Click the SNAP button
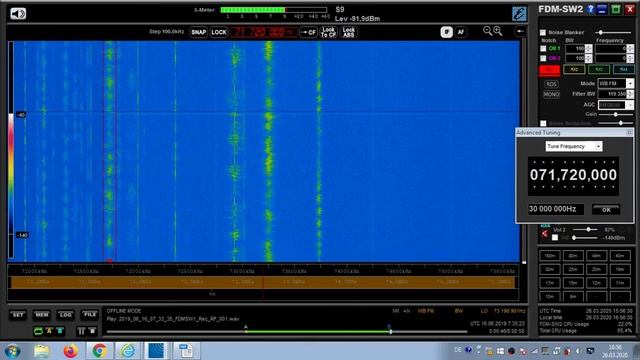 [199, 32]
